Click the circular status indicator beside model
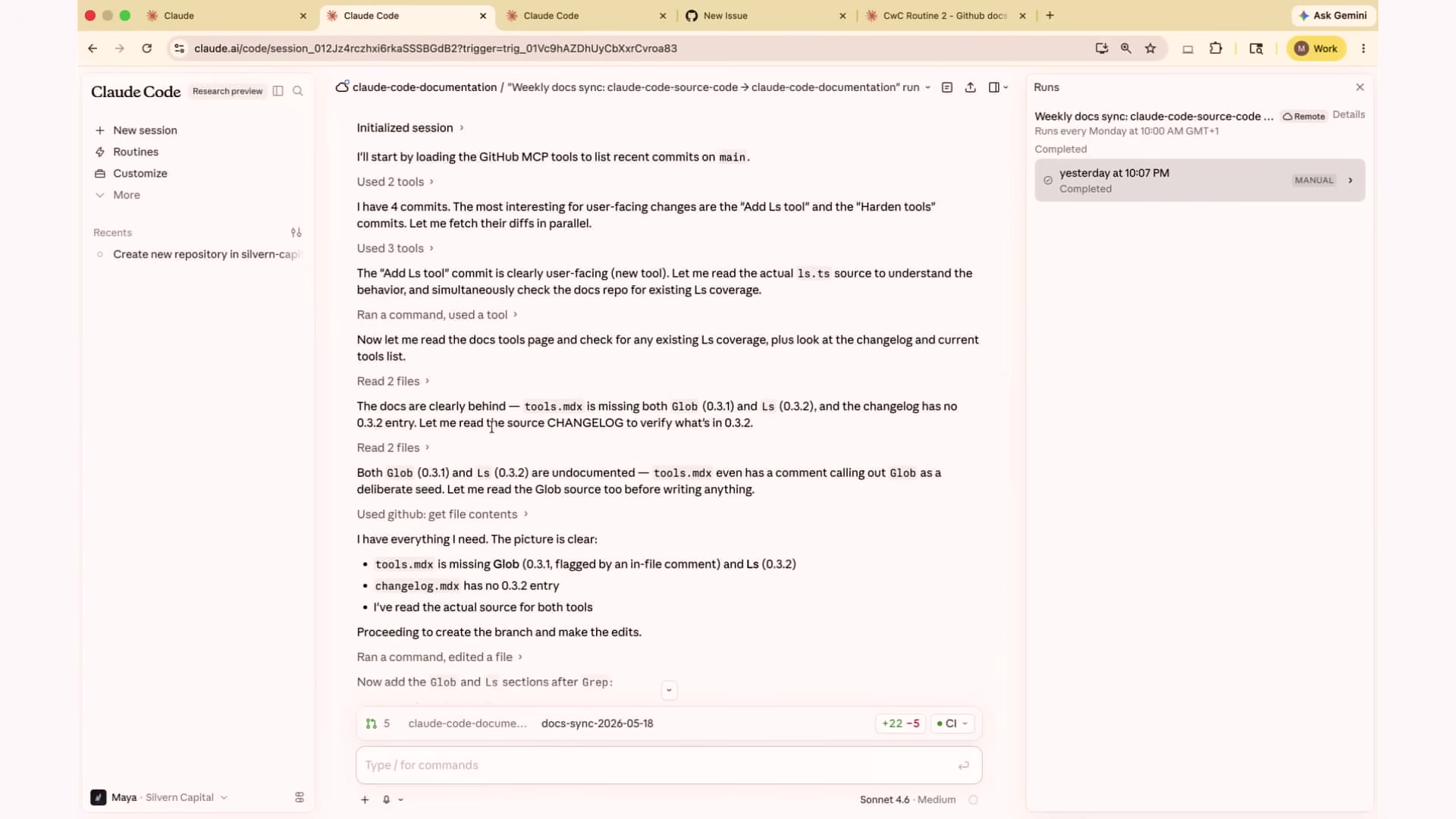The width and height of the screenshot is (1456, 819). 974,800
